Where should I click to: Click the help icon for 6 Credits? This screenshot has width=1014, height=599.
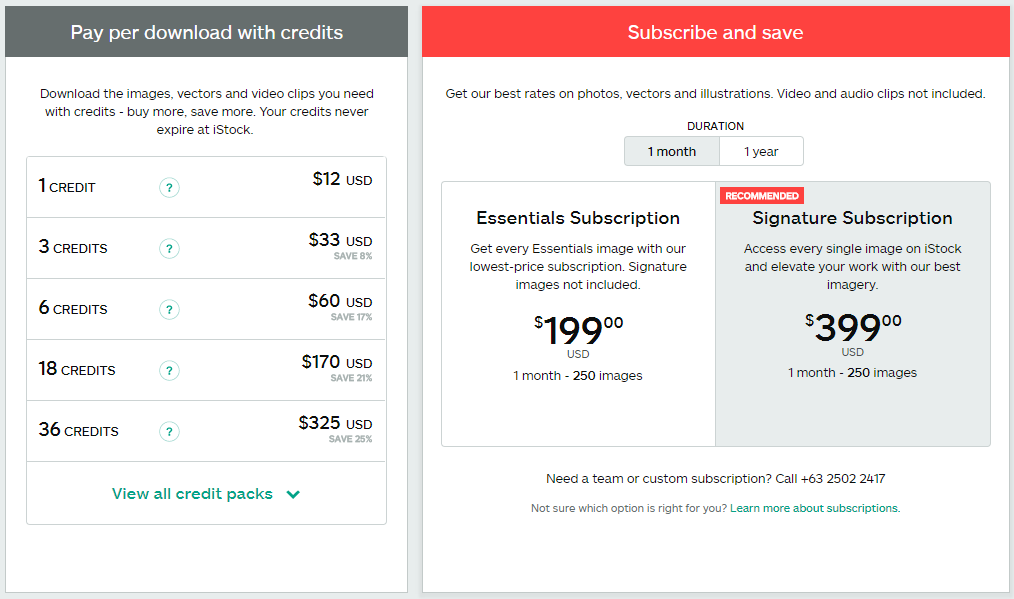tap(169, 309)
